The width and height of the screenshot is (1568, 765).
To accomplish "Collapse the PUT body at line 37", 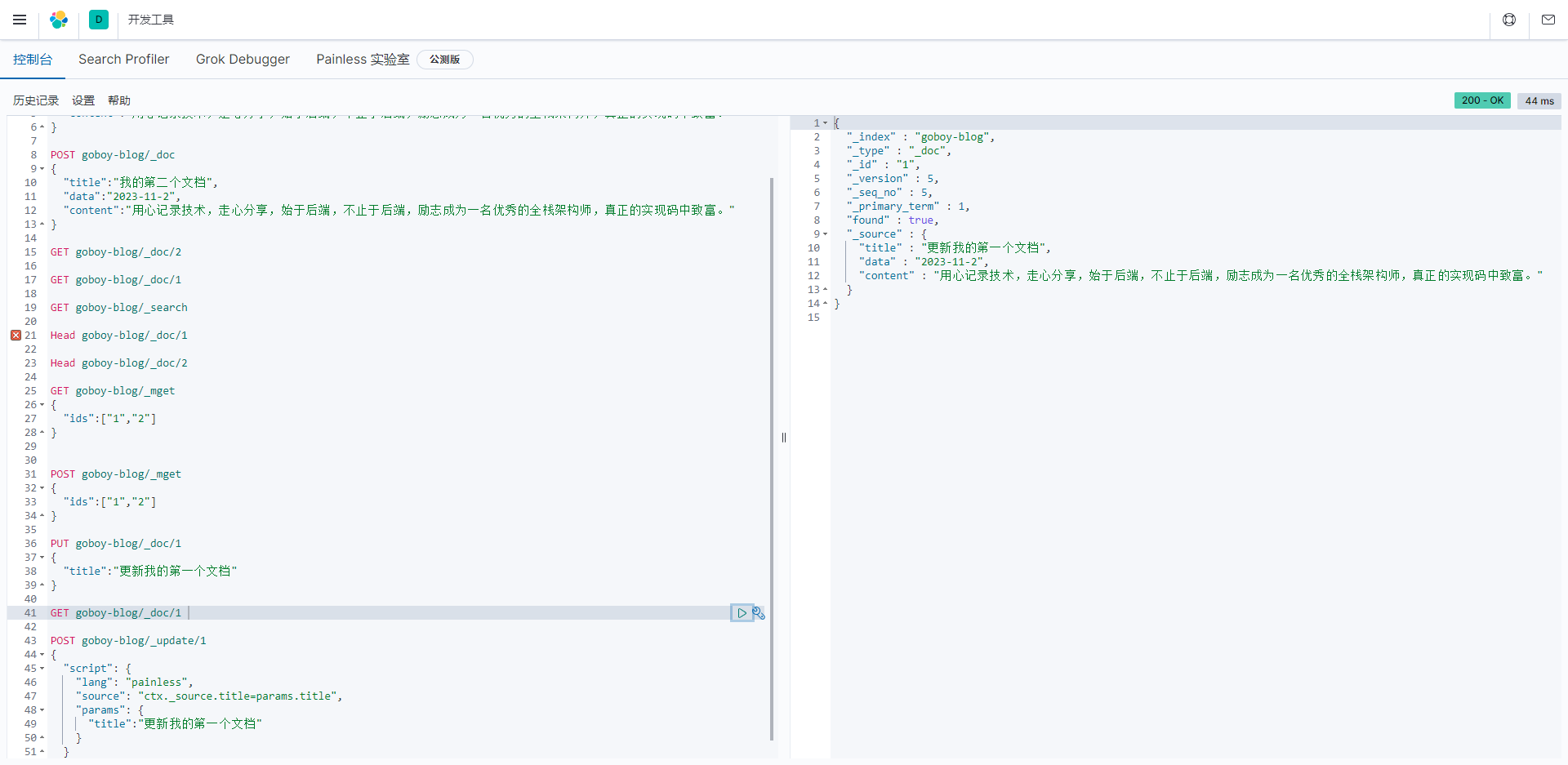I will click(42, 558).
